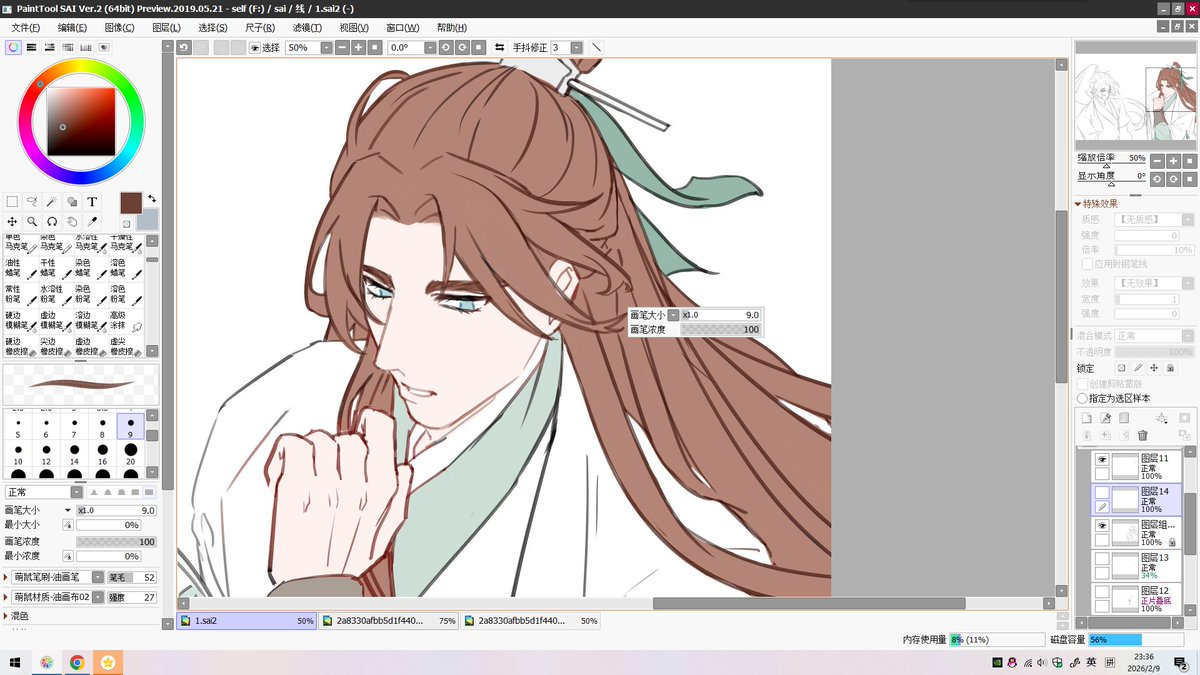This screenshot has height=675, width=1200.
Task: Open the 混合模式 layer blend dropdown
Action: point(1187,336)
